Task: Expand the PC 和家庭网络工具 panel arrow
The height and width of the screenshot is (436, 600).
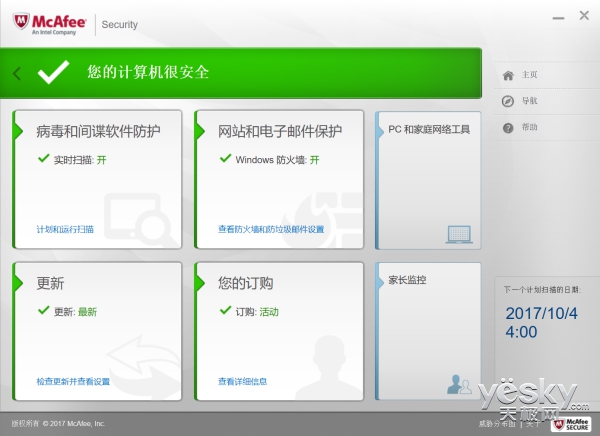Action: click(380, 131)
